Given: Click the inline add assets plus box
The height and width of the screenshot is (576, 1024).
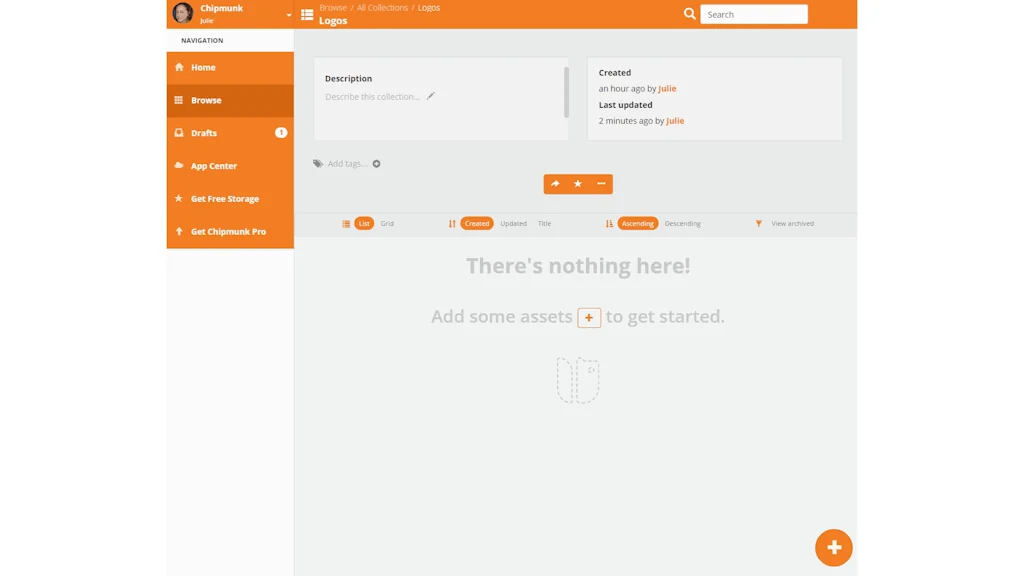Looking at the screenshot, I should (589, 318).
